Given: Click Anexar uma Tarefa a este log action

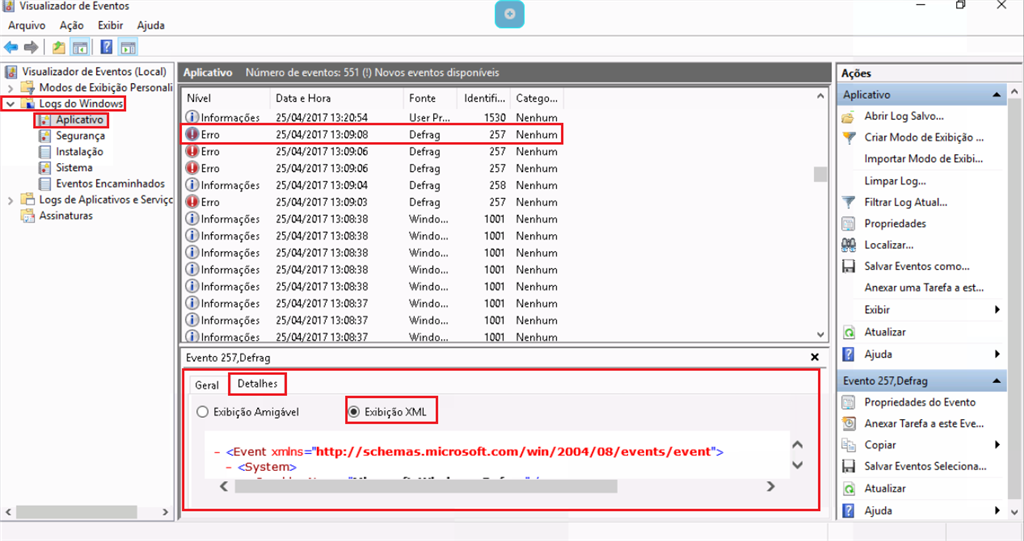Looking at the screenshot, I should [x=924, y=287].
